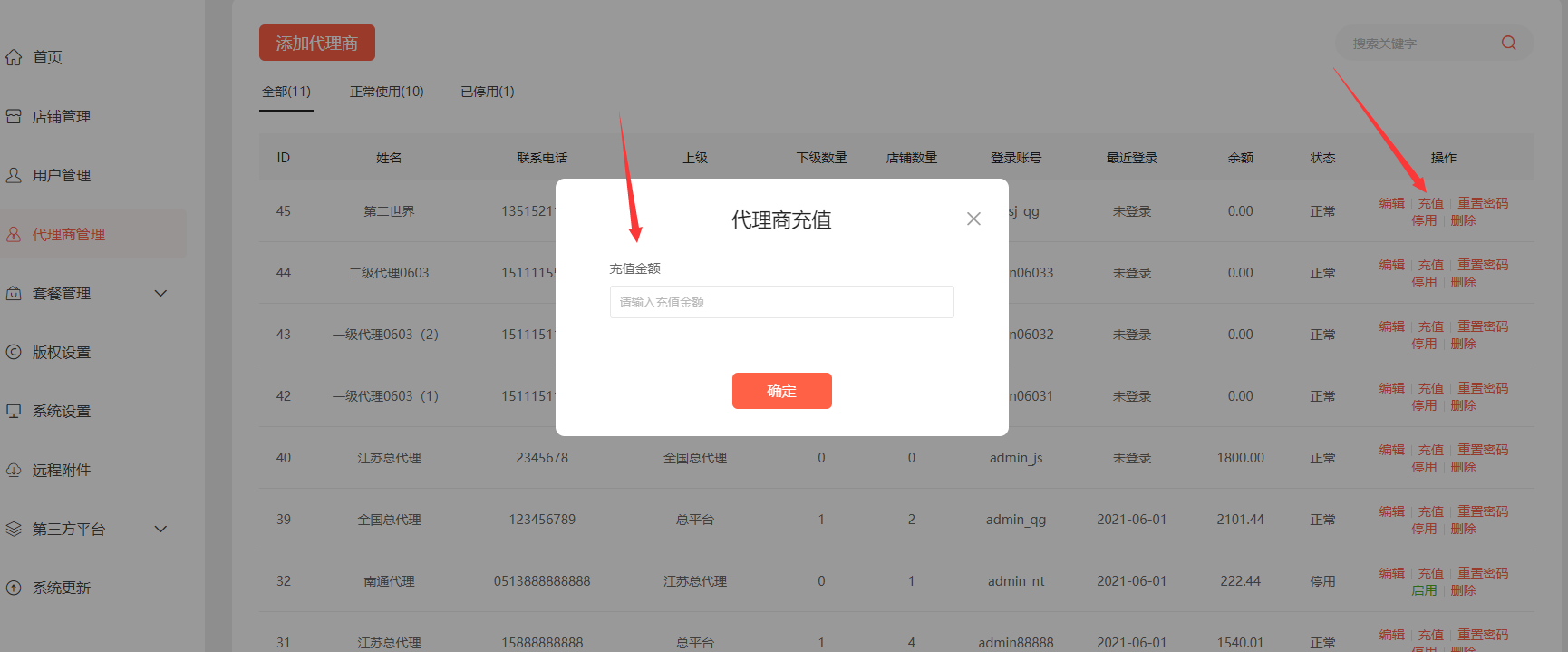Viewport: 1568px width, 652px height.
Task: Click the copyright settings icon
Action: click(x=14, y=352)
